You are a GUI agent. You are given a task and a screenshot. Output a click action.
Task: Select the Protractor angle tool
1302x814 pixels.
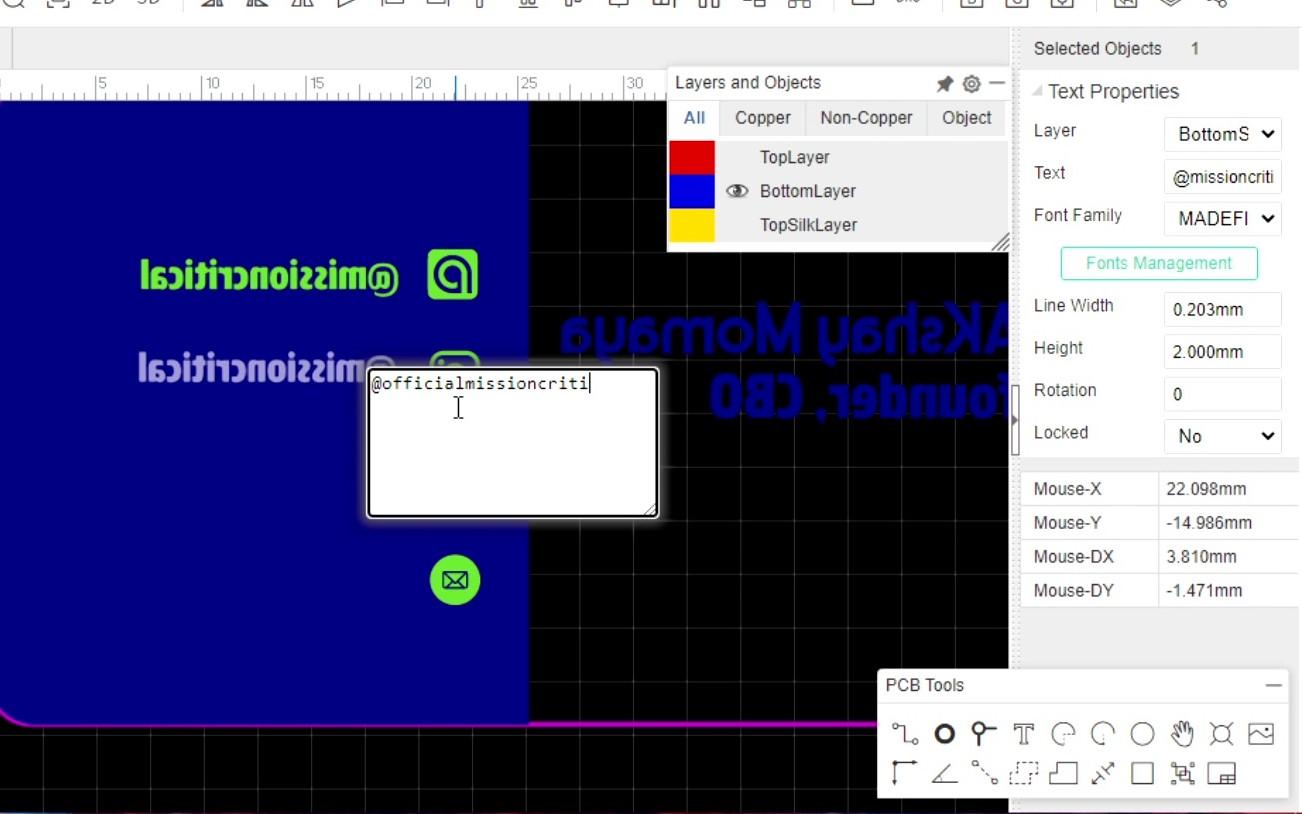(x=944, y=773)
